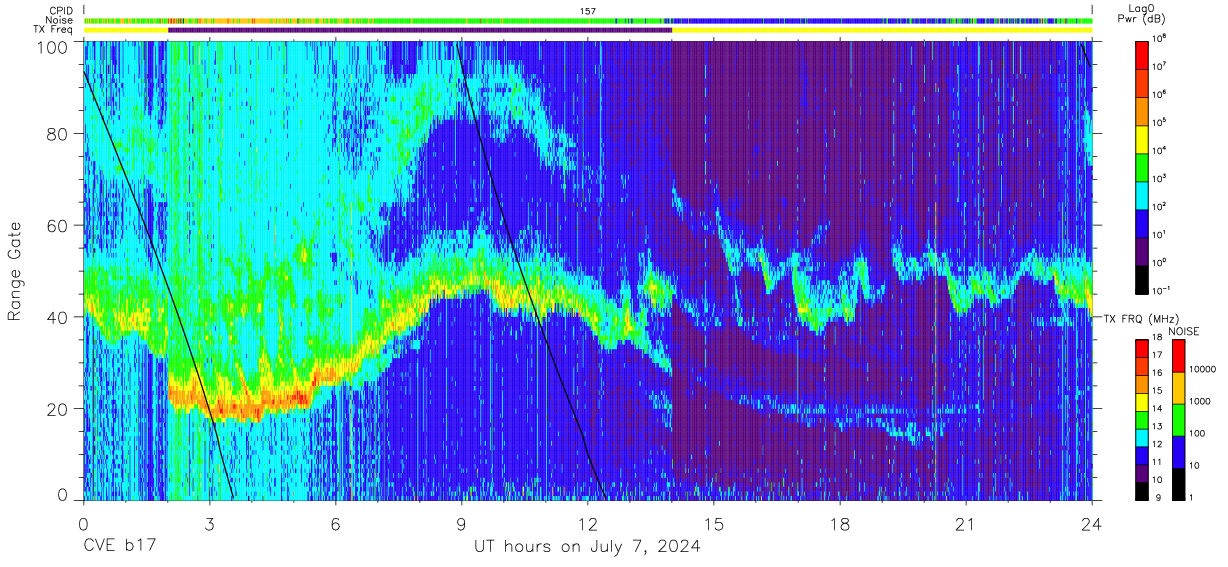Click the 'NOISE' legend title
Screen dimensions: 1228x567
1182,331
